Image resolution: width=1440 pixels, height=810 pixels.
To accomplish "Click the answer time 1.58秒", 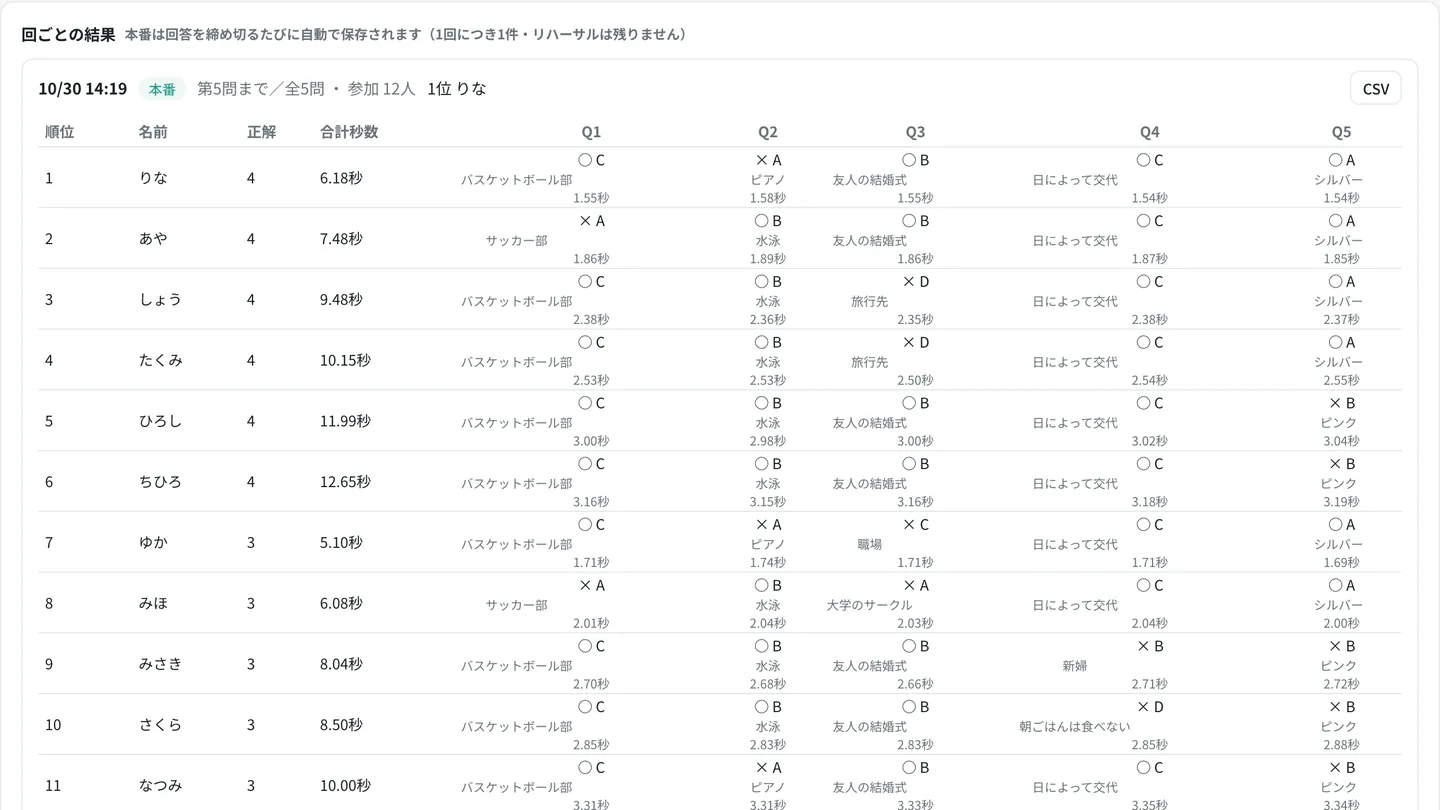I will 768,198.
